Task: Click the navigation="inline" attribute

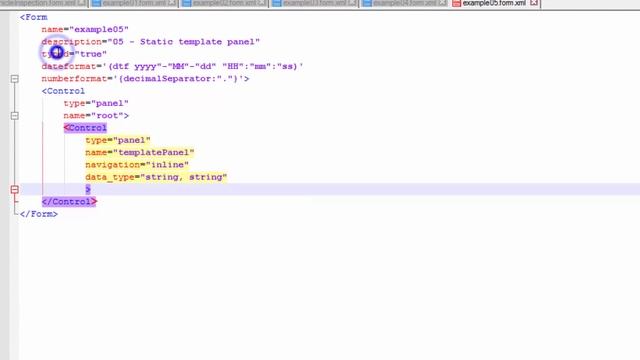Action: pyautogui.click(x=137, y=165)
